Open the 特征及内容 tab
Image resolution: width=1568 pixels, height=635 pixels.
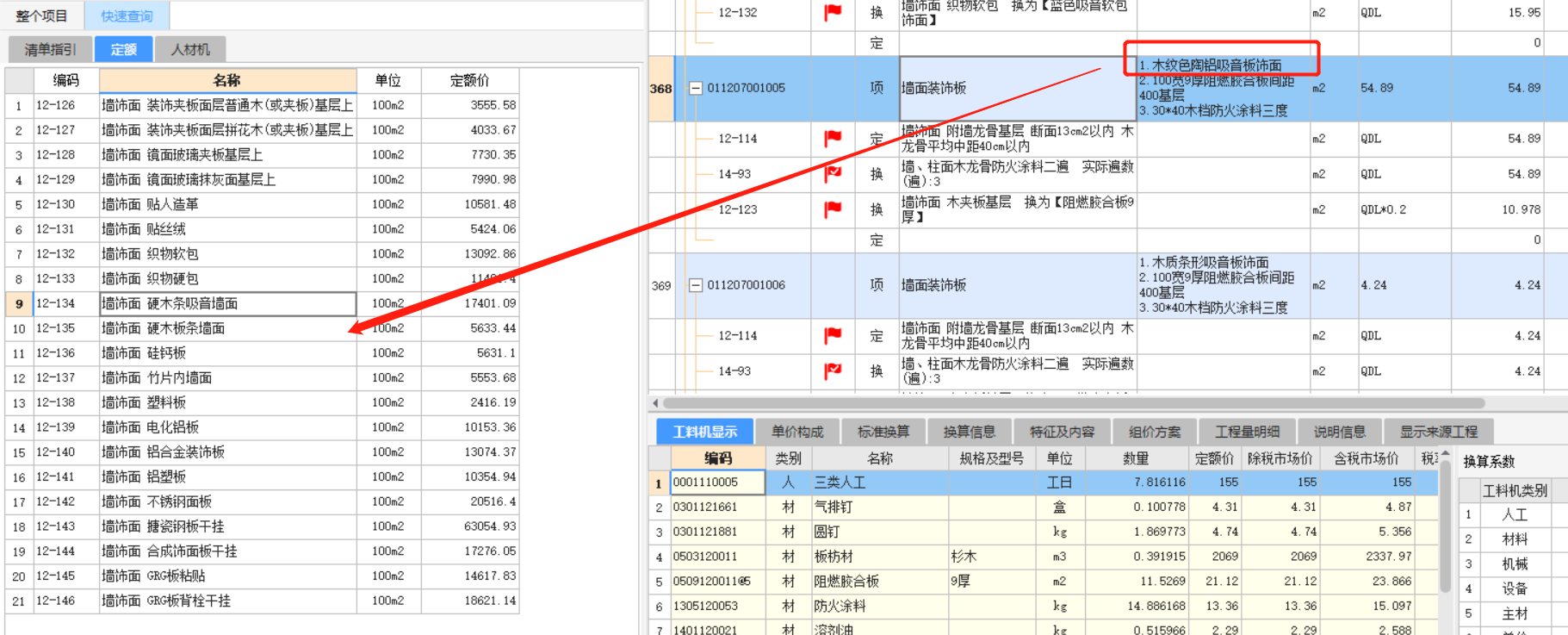1062,431
